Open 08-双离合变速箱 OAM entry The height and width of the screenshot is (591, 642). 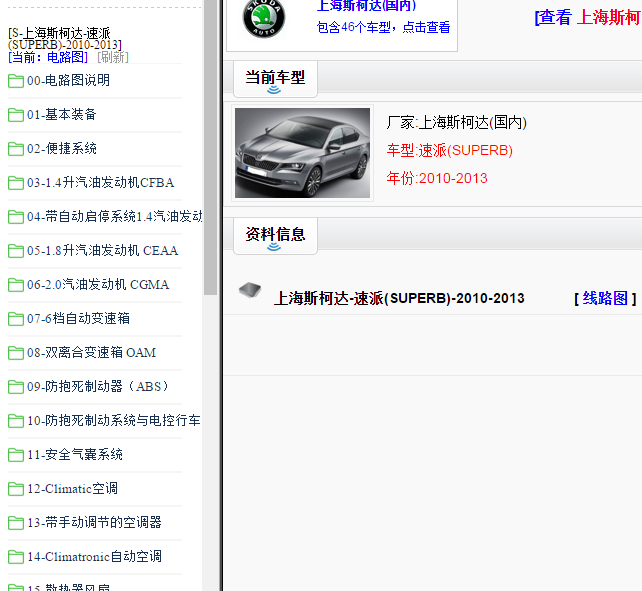tap(91, 352)
